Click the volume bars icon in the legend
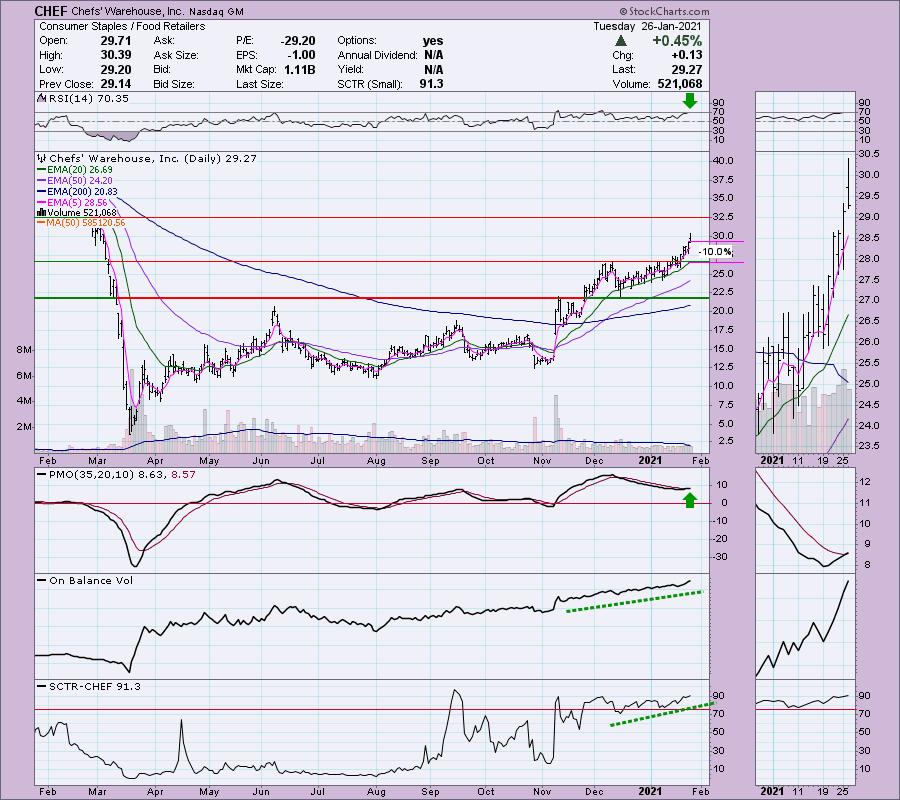 (x=41, y=212)
